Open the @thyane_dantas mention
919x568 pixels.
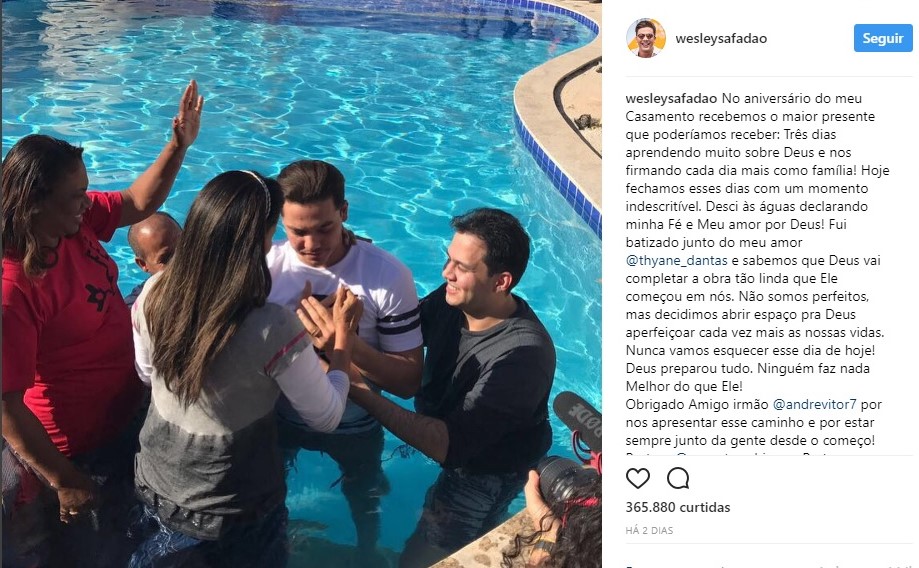pyautogui.click(x=676, y=260)
